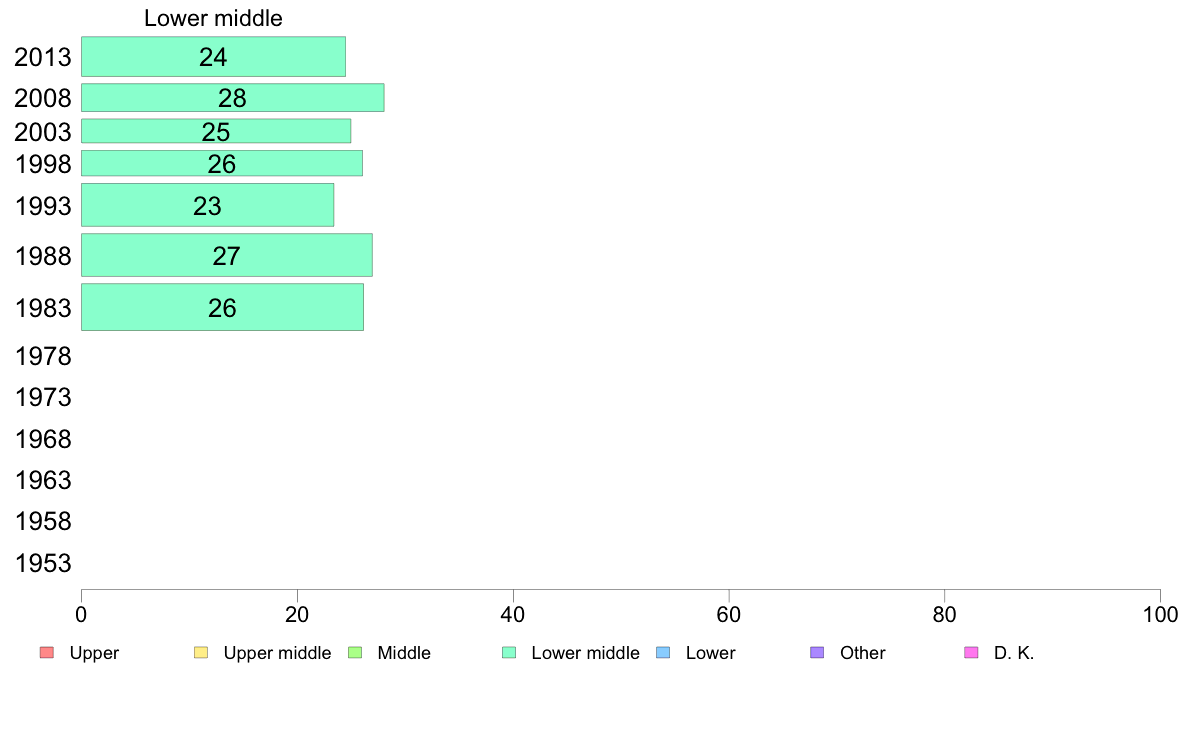Click the 100 tick label on x-axis
Image resolution: width=1188 pixels, height=736 pixels.
1160,615
